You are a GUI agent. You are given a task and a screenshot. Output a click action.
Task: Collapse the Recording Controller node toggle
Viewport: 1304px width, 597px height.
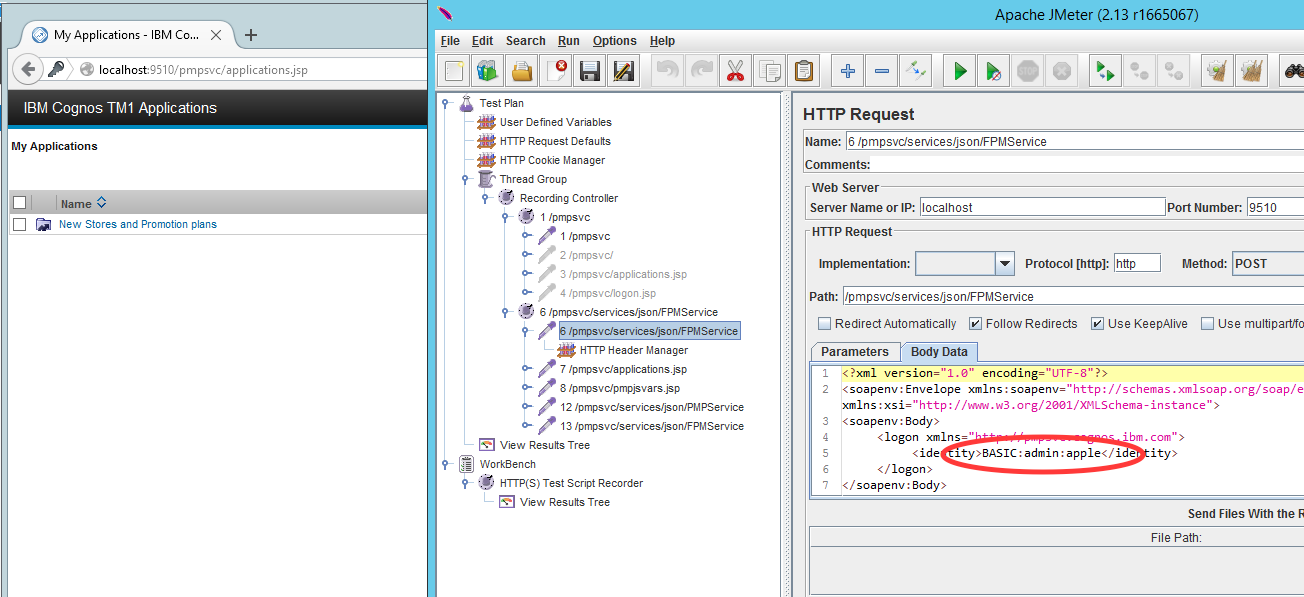[x=486, y=198]
